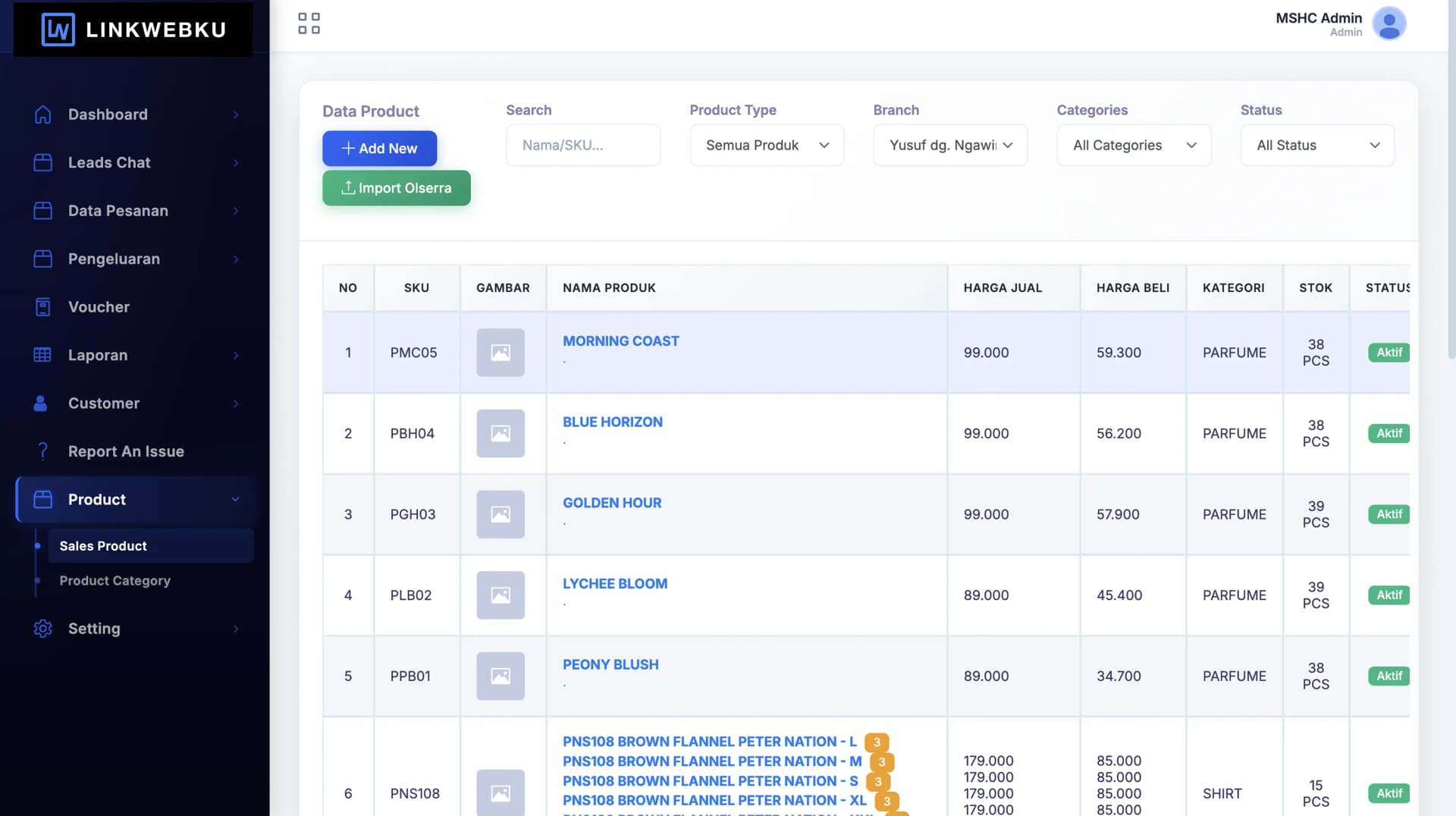Image resolution: width=1456 pixels, height=816 pixels.
Task: Open the All Categories dropdown
Action: (x=1134, y=145)
